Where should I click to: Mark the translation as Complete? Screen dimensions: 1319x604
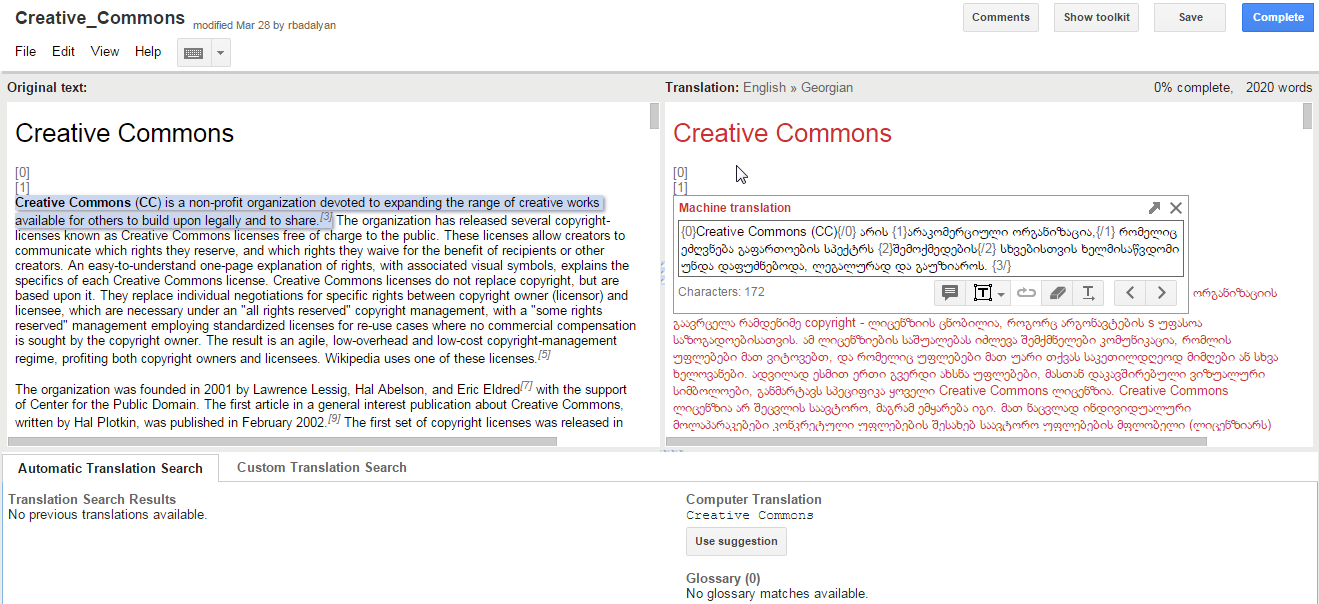tap(1278, 17)
